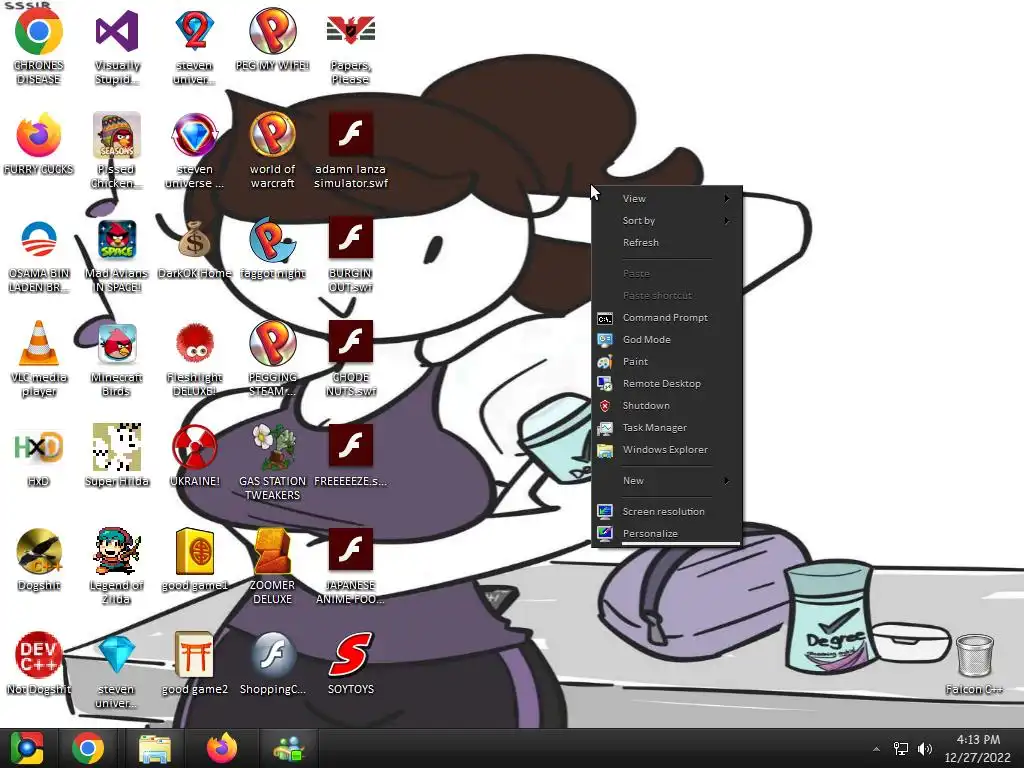Image resolution: width=1024 pixels, height=768 pixels.
Task: Show hidden system tray icons arrow
Action: point(876,749)
